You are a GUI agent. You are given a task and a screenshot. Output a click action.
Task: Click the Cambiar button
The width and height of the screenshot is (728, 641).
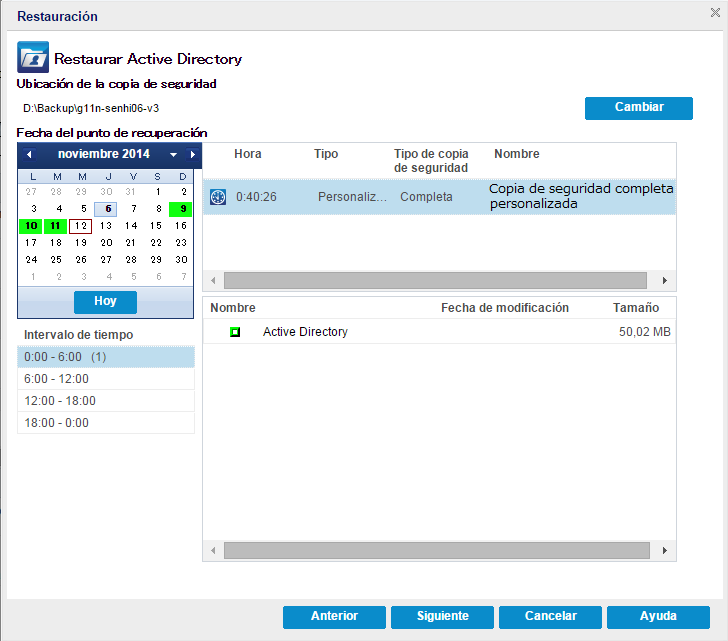(639, 108)
